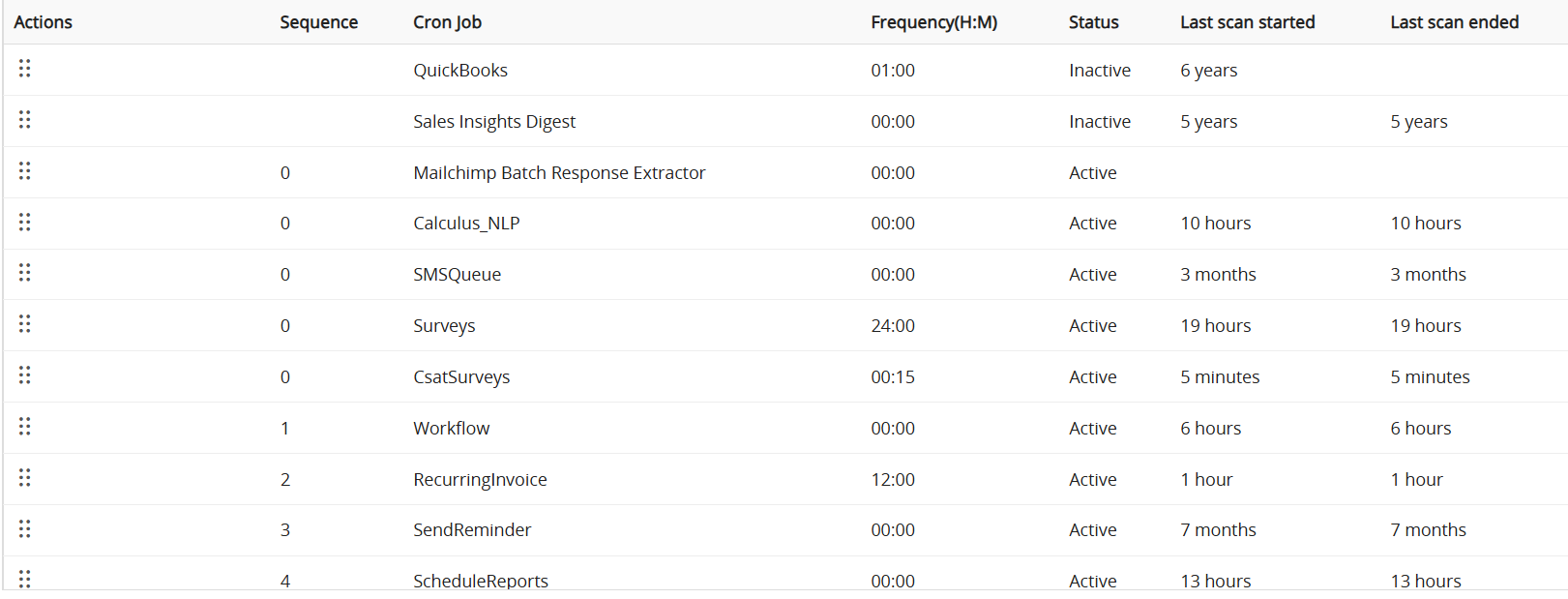Click drag handle for Sales Insights Digest
Viewport: 1568px width, 599px height.
click(25, 120)
